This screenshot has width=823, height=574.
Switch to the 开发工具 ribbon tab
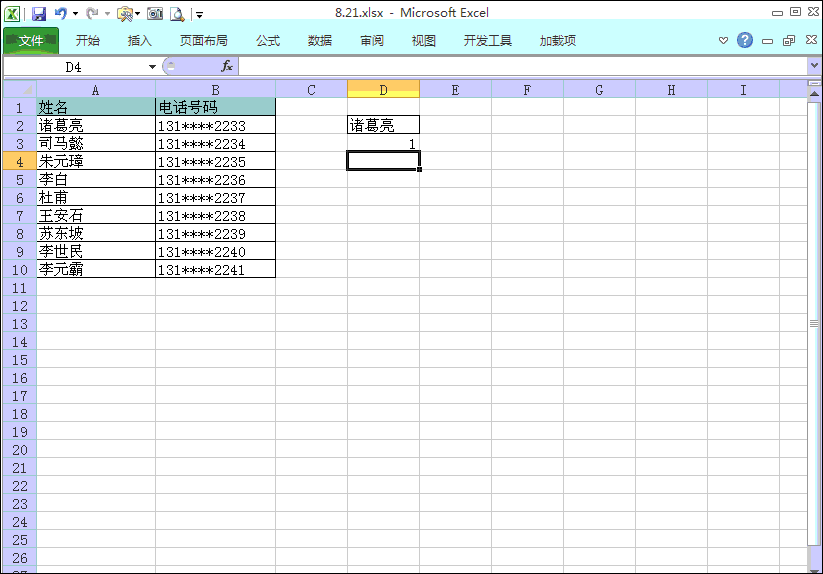tap(488, 40)
